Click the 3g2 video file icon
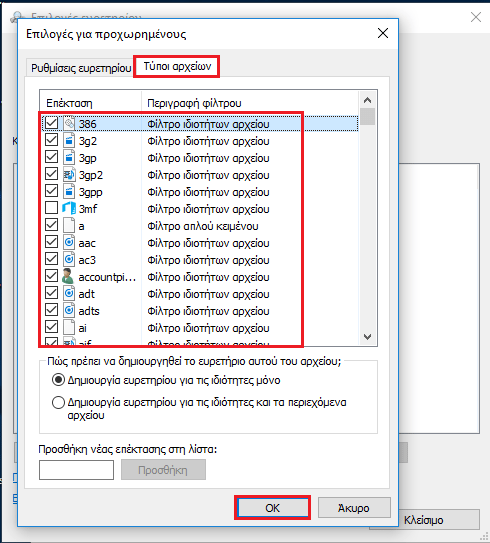The width and height of the screenshot is (490, 543). click(x=69, y=141)
